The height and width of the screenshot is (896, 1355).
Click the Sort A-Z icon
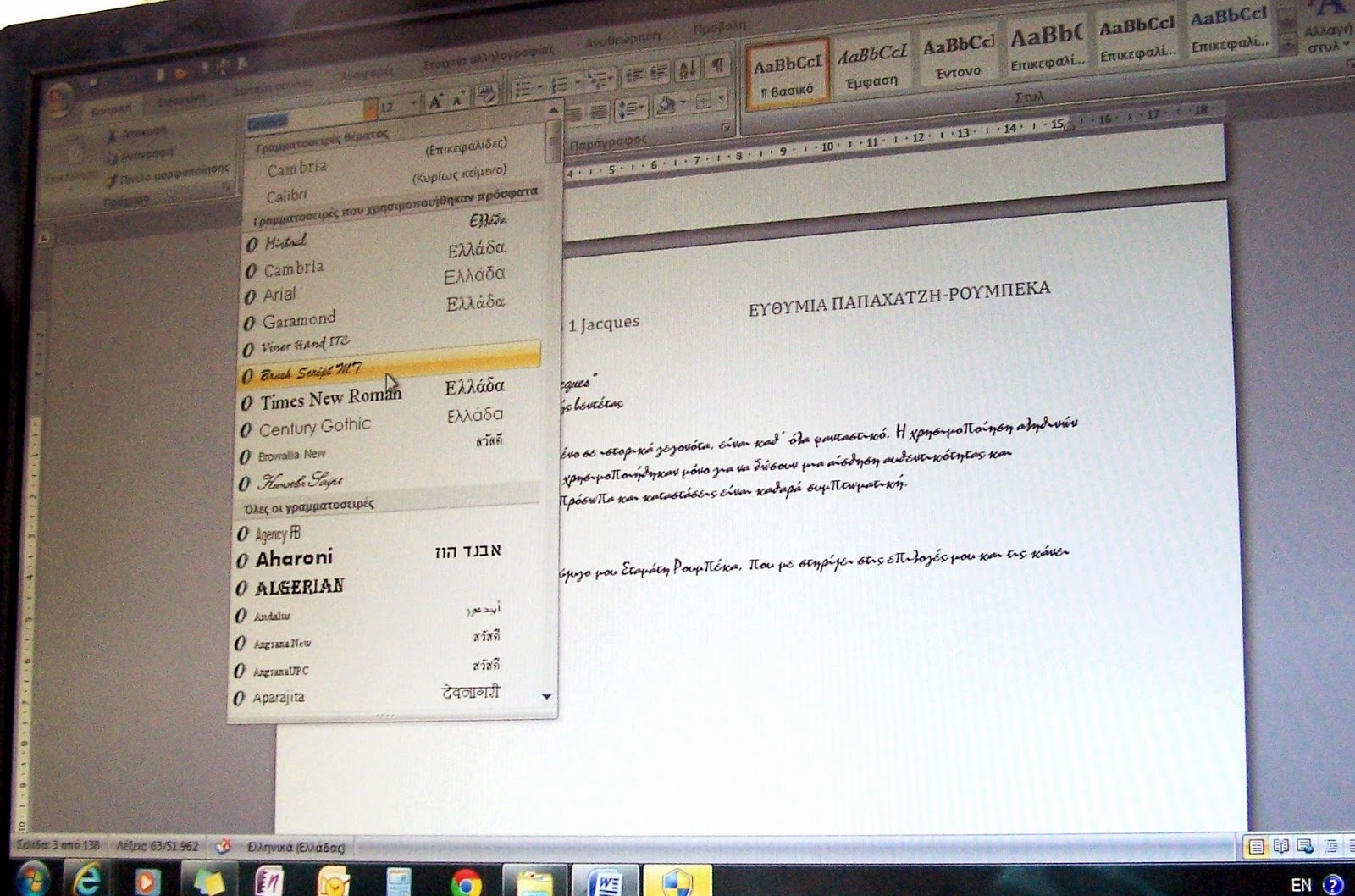pos(688,69)
